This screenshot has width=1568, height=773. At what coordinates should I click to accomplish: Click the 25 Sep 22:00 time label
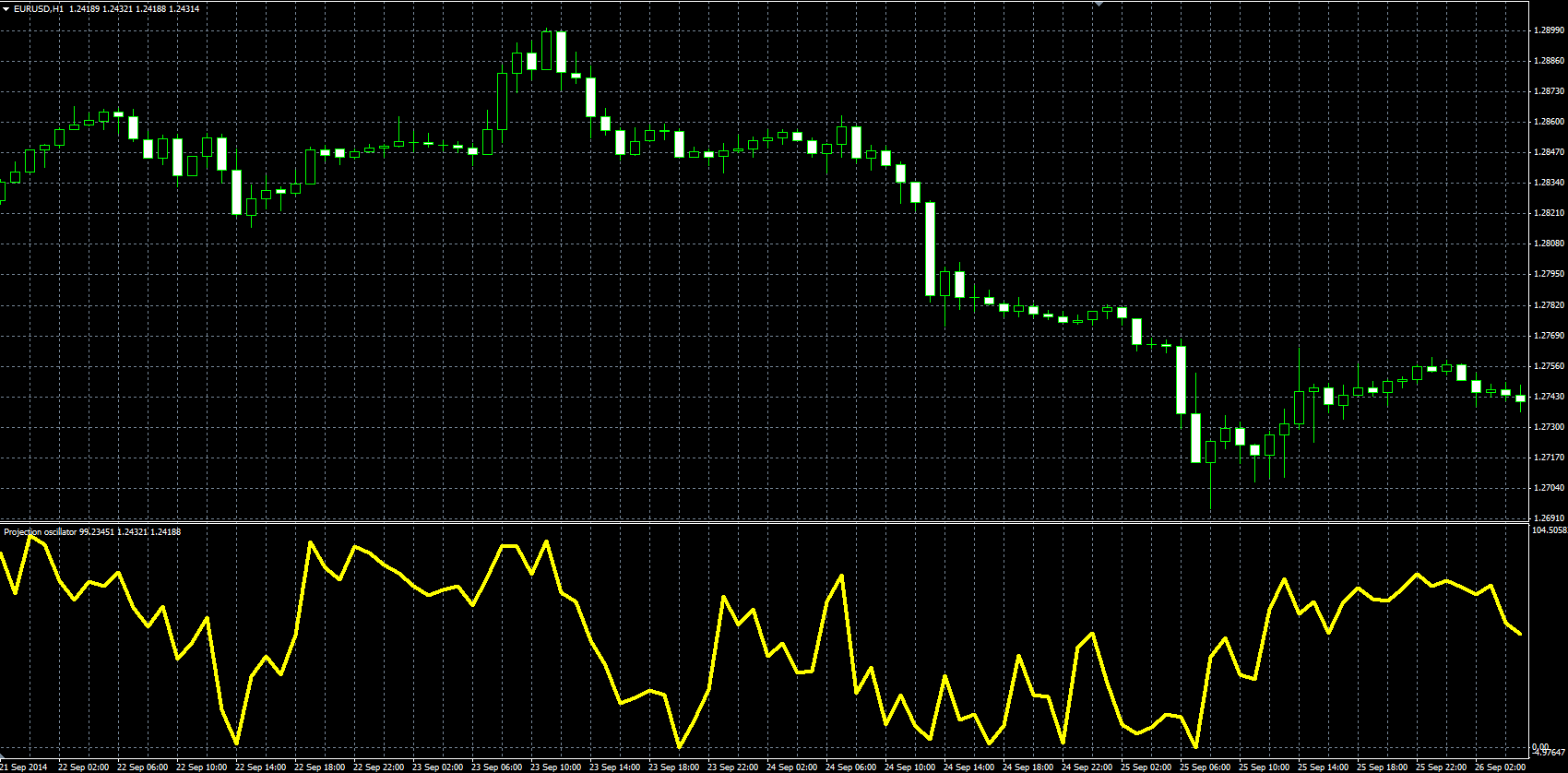coord(1441,767)
